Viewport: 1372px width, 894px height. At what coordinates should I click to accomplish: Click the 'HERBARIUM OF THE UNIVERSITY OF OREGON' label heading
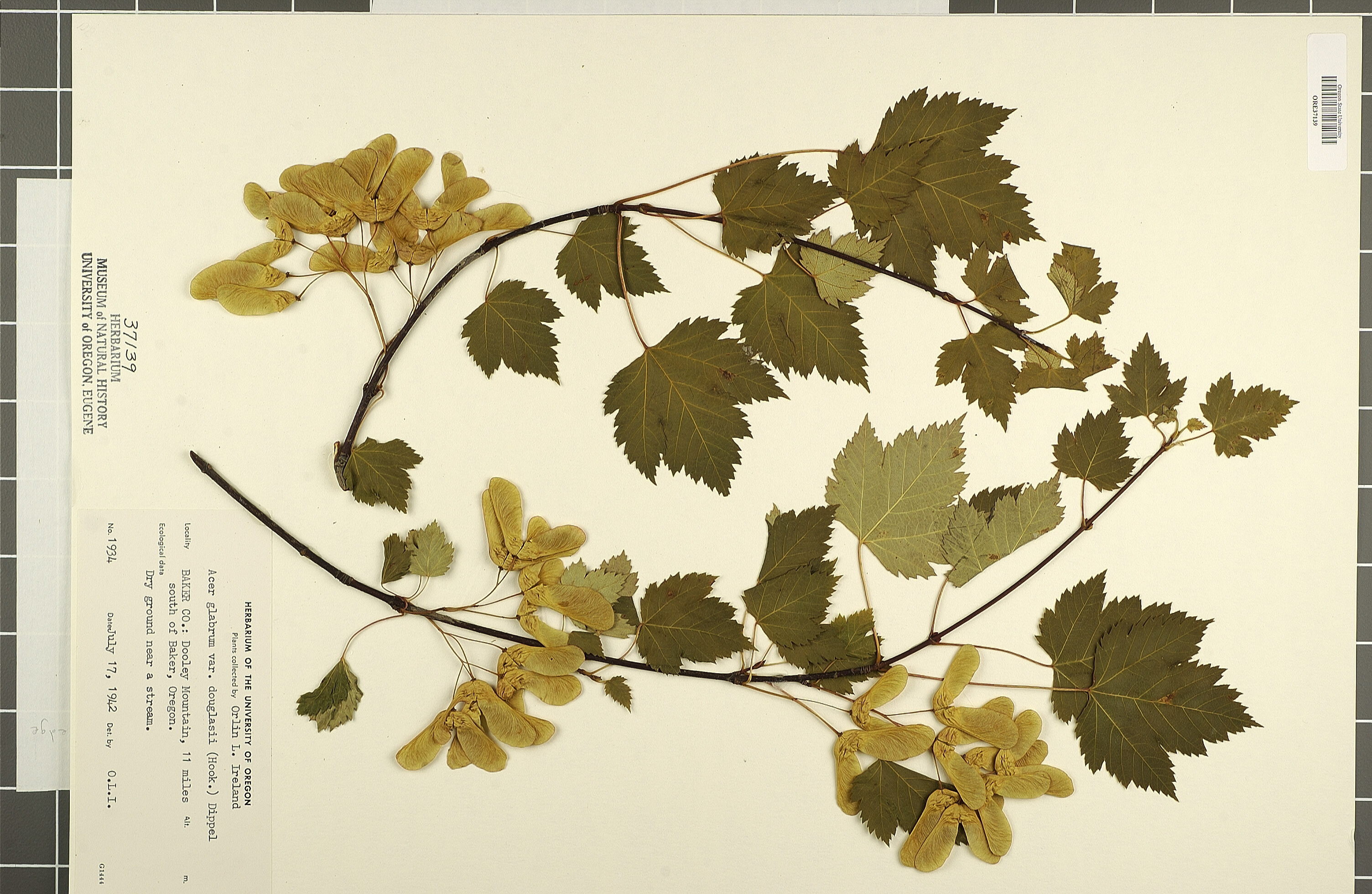pyautogui.click(x=248, y=703)
